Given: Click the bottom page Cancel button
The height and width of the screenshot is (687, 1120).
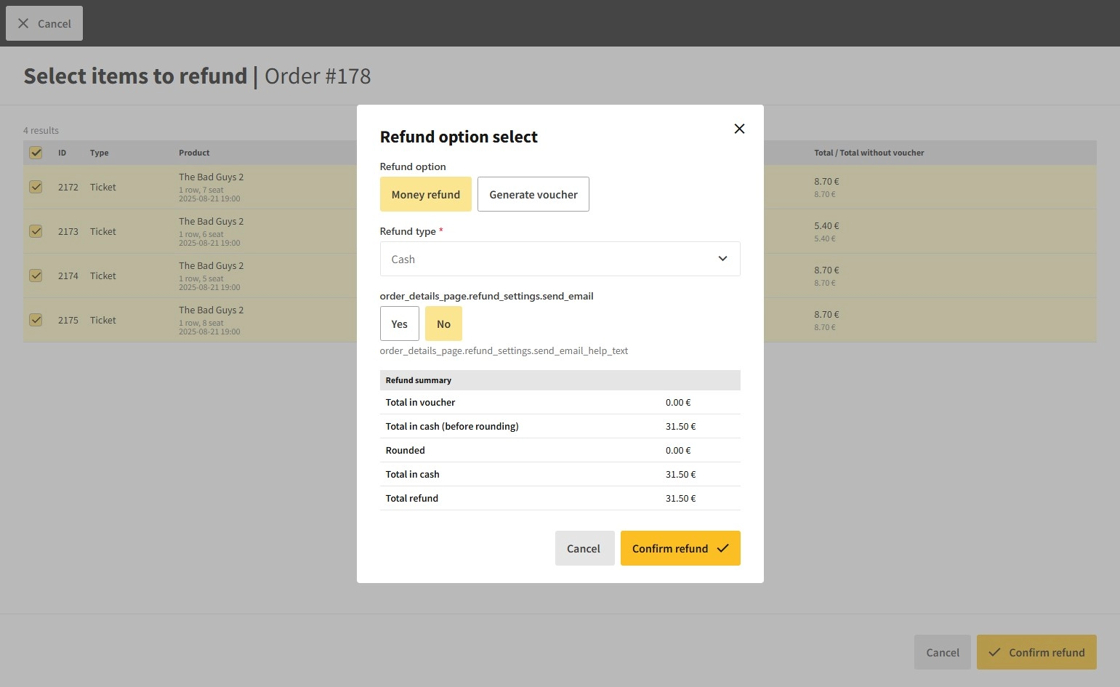Looking at the screenshot, I should (x=942, y=652).
